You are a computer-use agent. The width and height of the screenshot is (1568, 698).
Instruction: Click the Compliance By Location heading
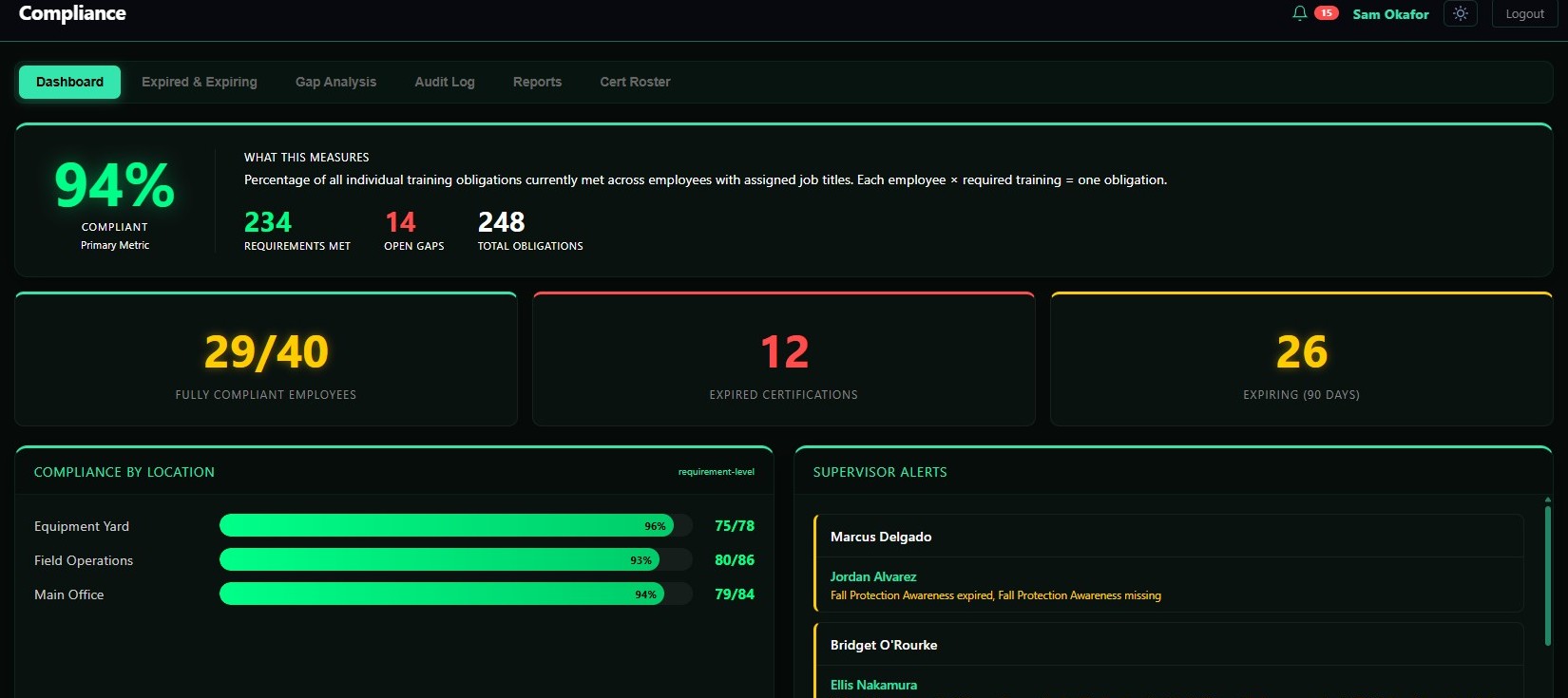tap(124, 472)
